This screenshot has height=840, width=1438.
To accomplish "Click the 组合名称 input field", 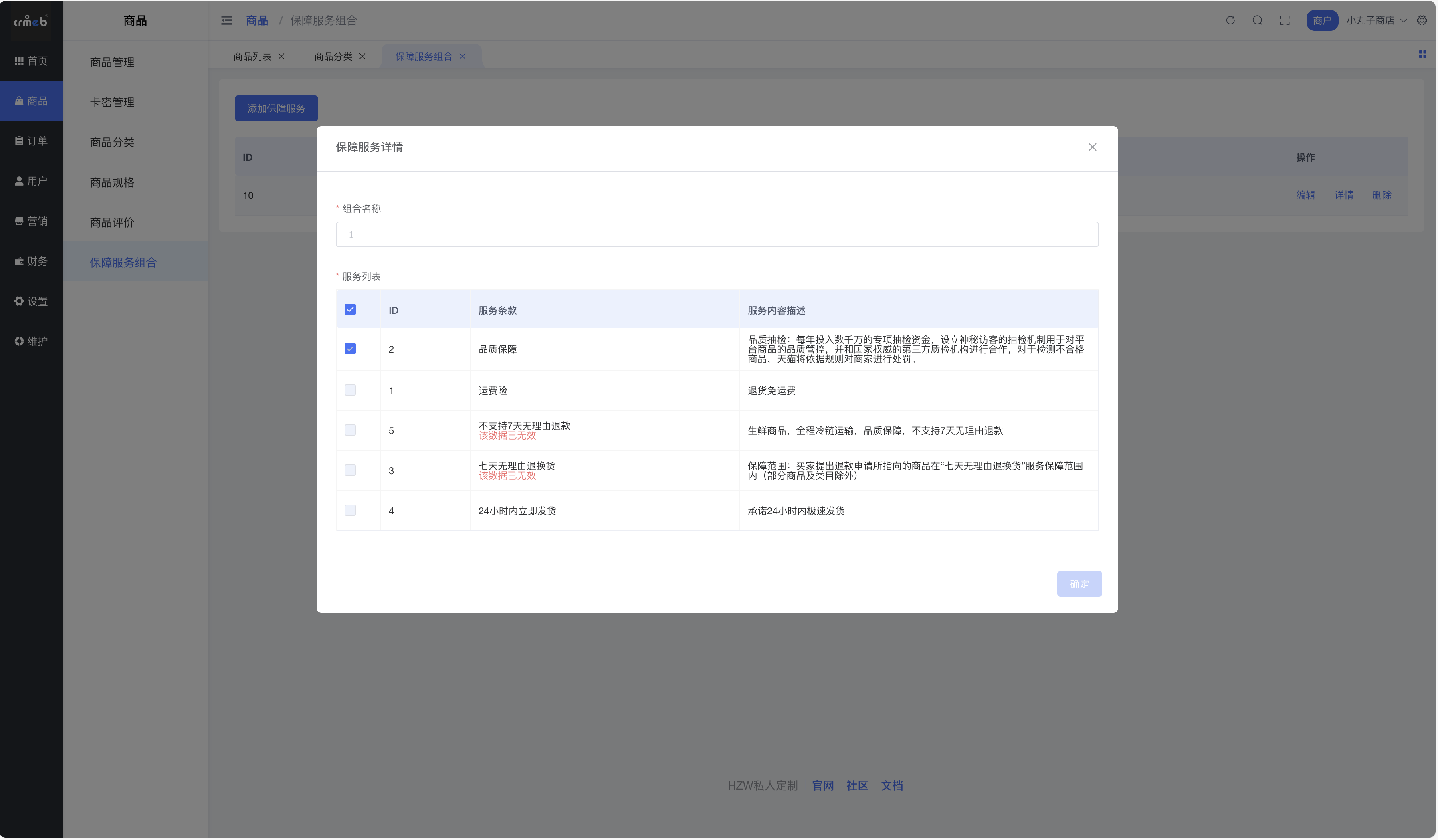I will (717, 234).
